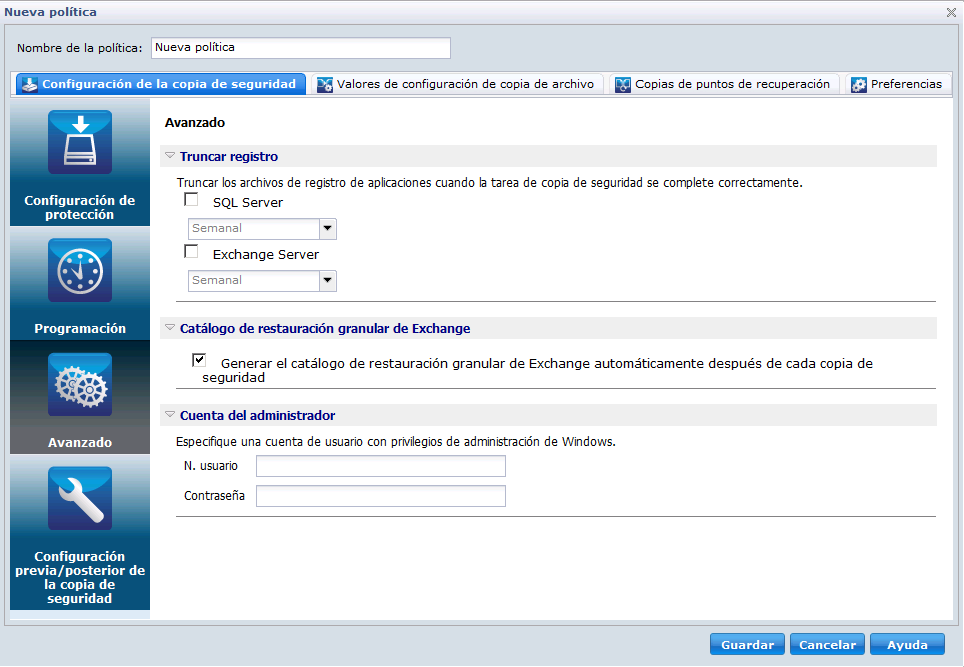Open the Semanal dropdown under SQL Server
The height and width of the screenshot is (667, 964).
327,229
